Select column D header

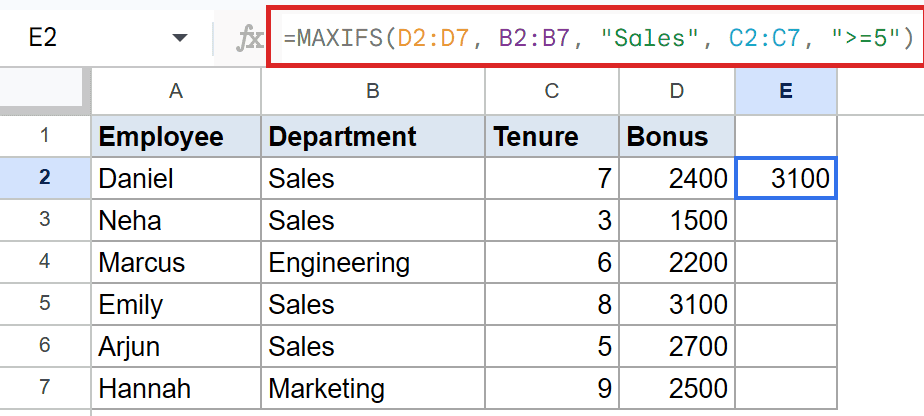pyautogui.click(x=677, y=91)
